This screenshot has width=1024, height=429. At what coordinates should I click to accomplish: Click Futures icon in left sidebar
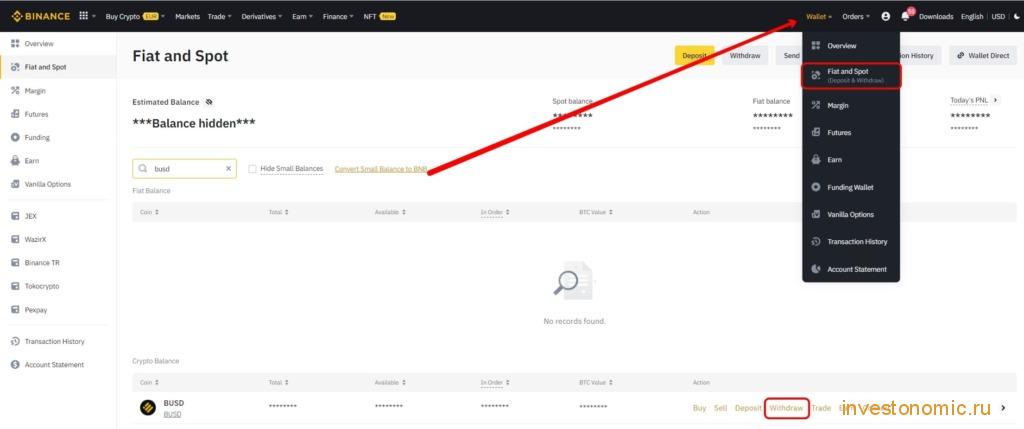(x=15, y=114)
